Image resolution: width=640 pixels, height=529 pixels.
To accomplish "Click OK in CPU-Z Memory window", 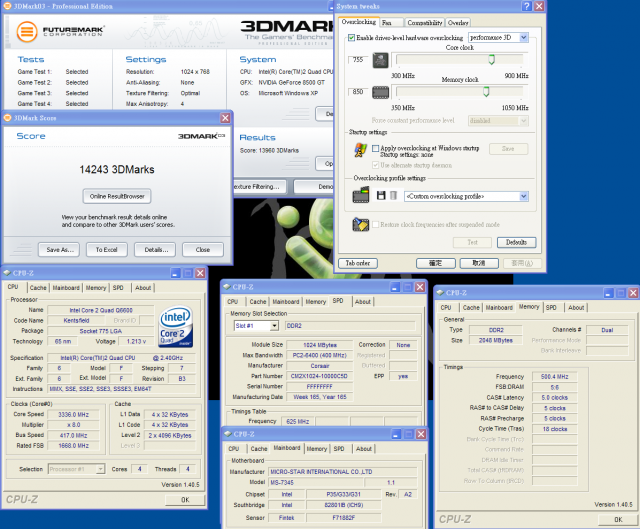I will pyautogui.click(x=618, y=519).
